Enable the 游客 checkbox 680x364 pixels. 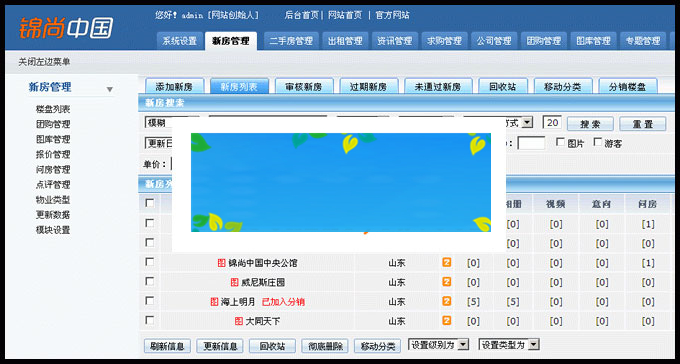click(598, 142)
